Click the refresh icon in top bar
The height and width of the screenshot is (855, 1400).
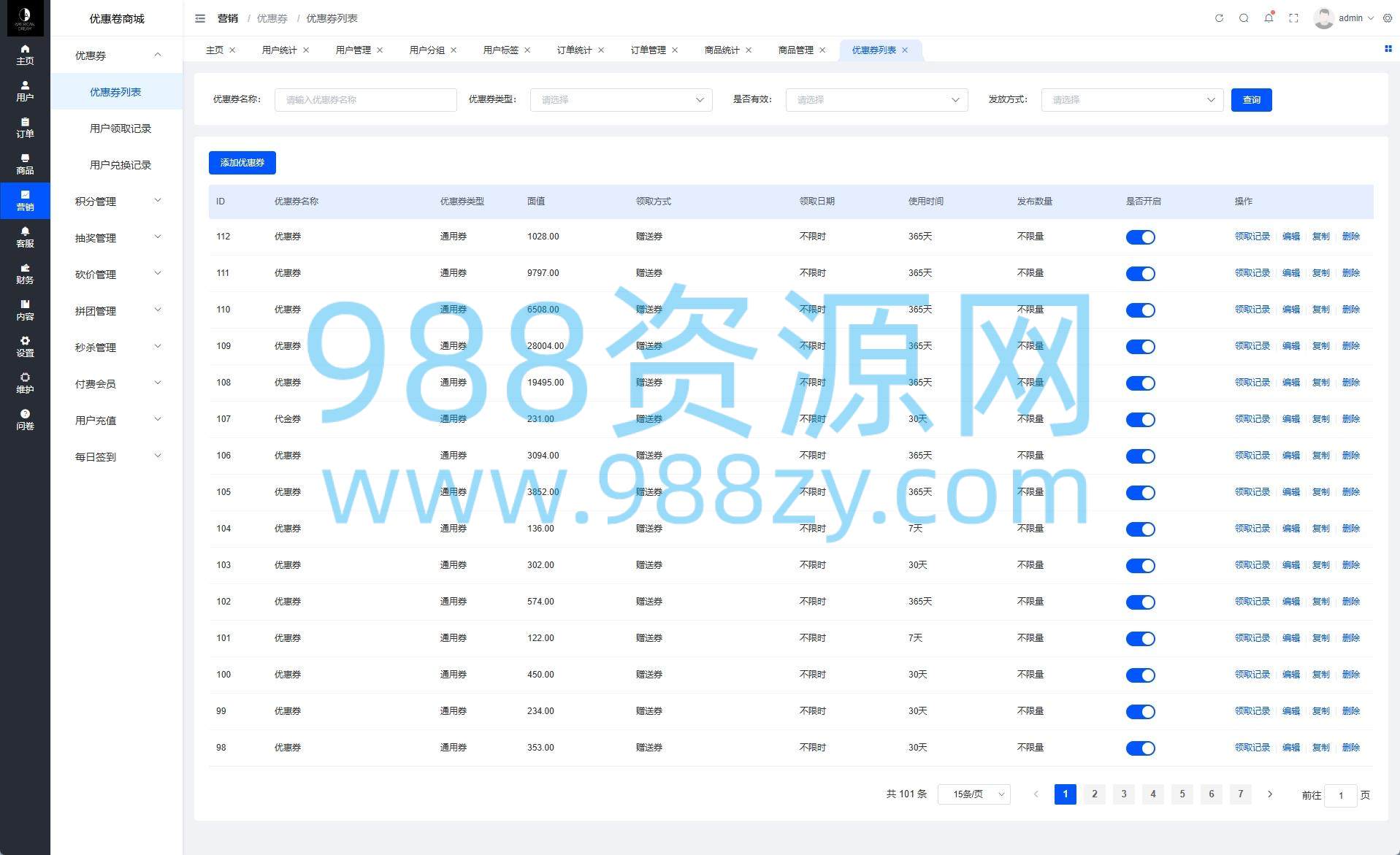point(1219,18)
